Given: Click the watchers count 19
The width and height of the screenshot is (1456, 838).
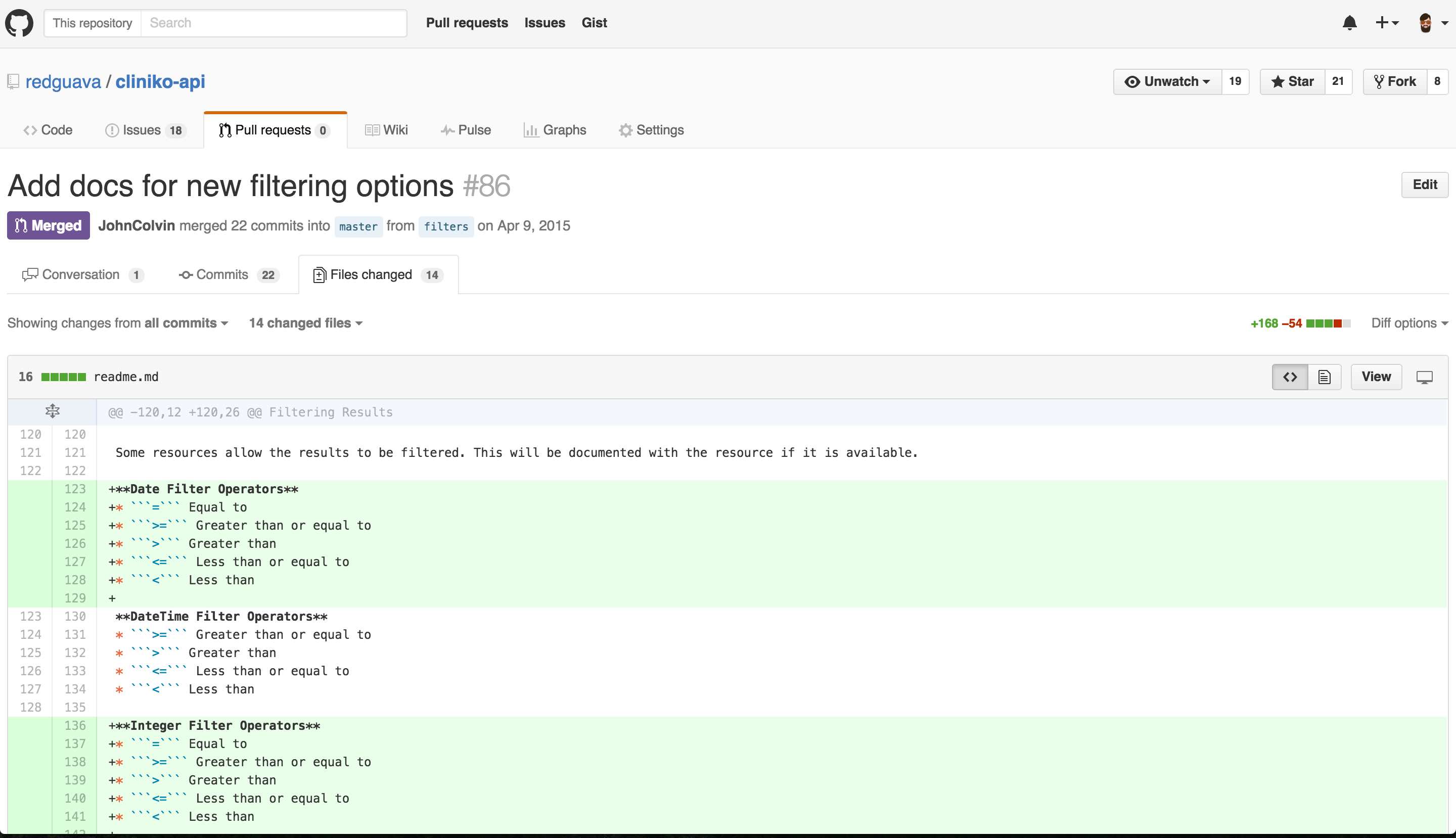Looking at the screenshot, I should pos(1235,82).
